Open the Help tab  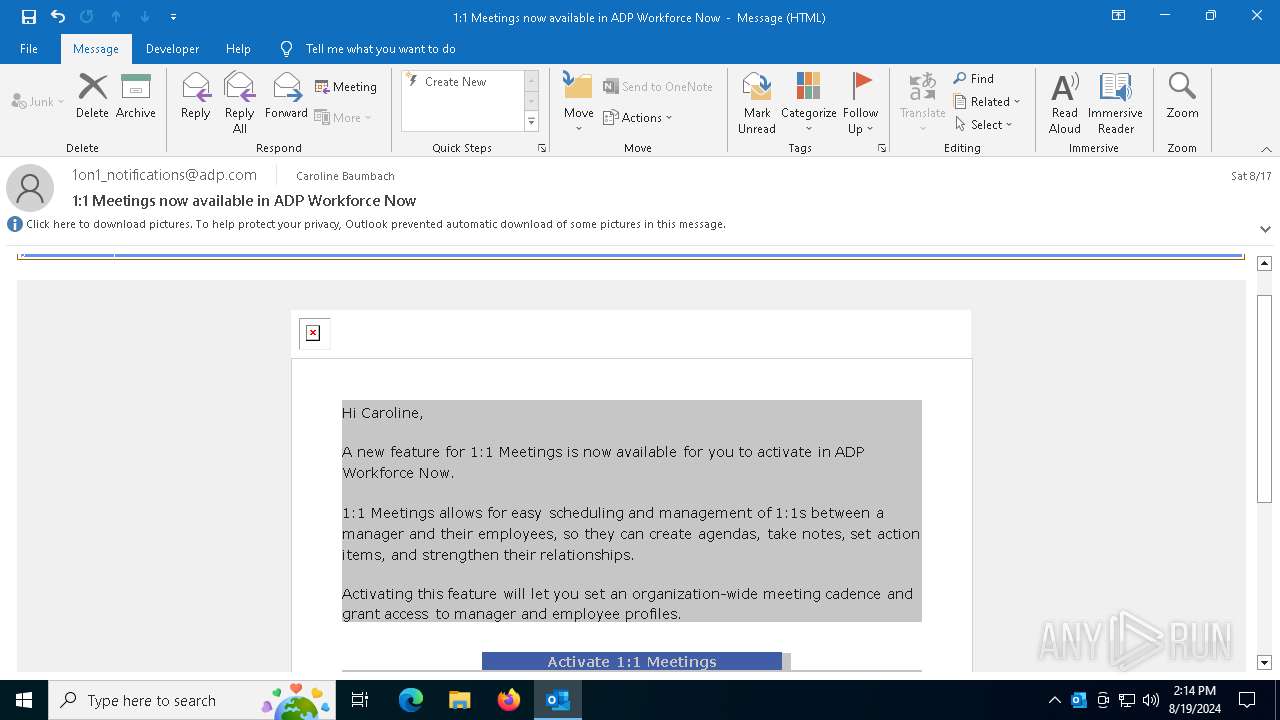coord(238,49)
